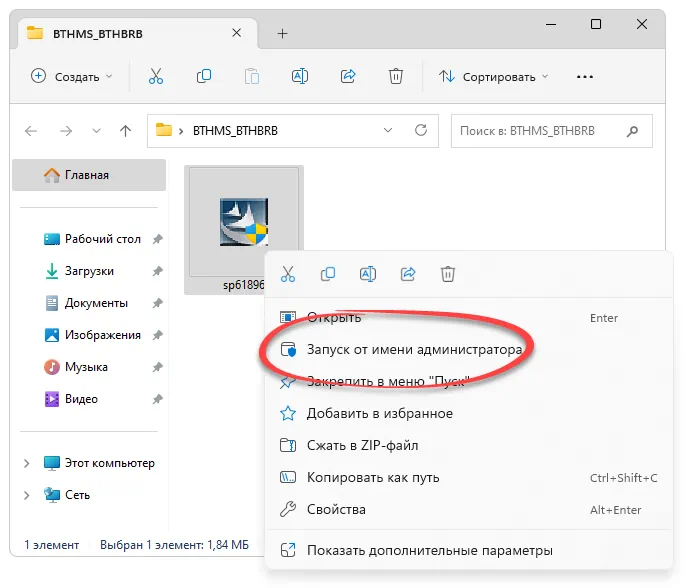Image resolution: width=687 pixels, height=588 pixels.
Task: Click the Copy icon in the context menu
Action: point(328,274)
